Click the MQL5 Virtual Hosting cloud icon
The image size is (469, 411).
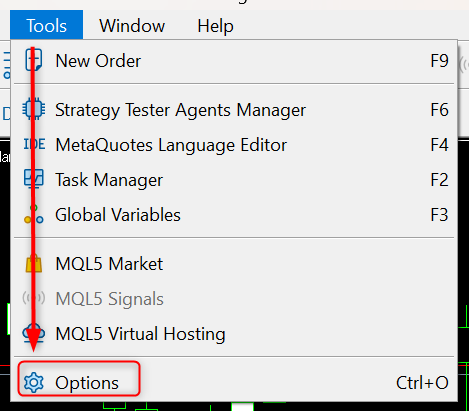(x=34, y=333)
